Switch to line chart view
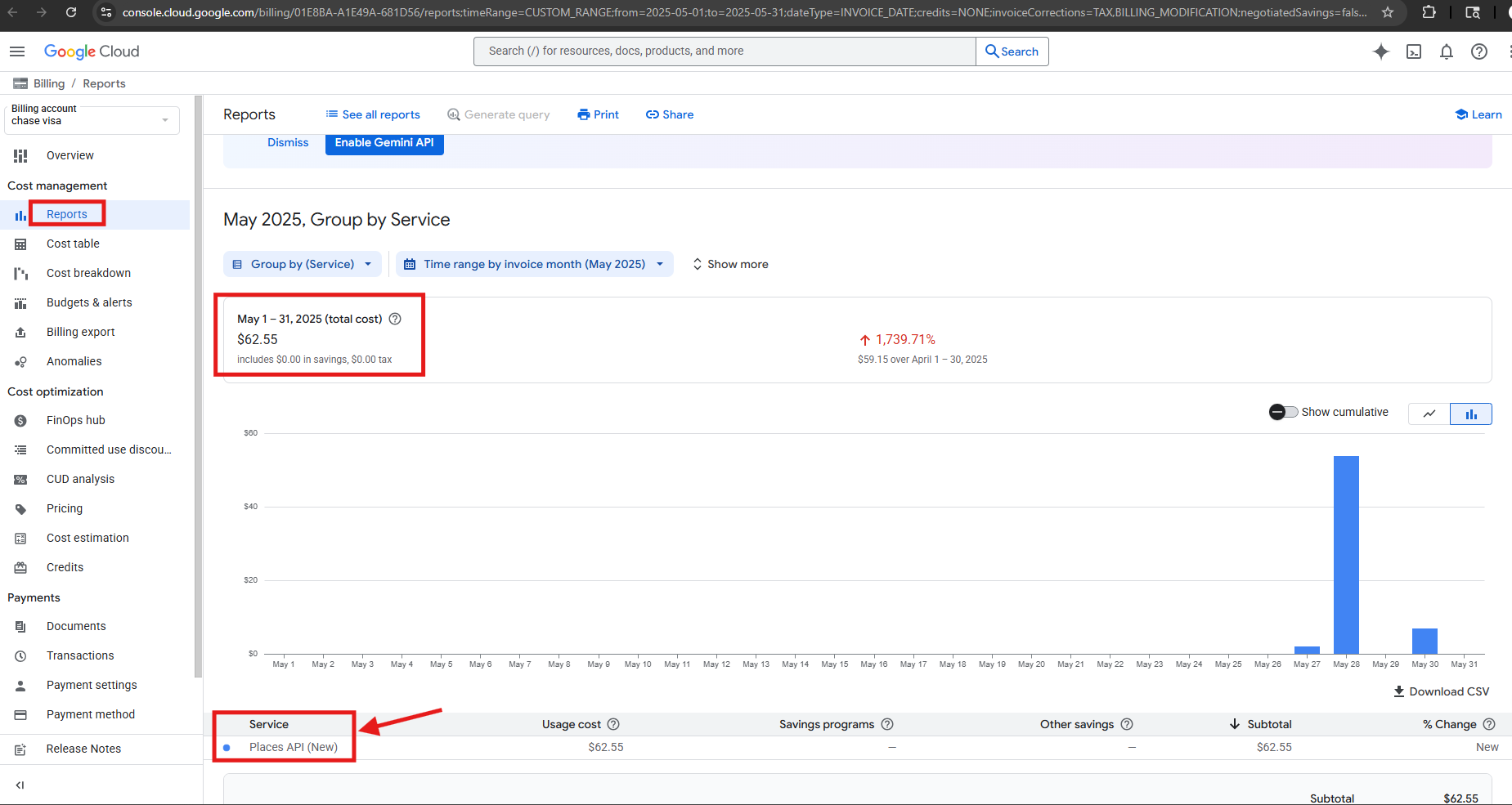This screenshot has width=1512, height=805. tap(1429, 414)
